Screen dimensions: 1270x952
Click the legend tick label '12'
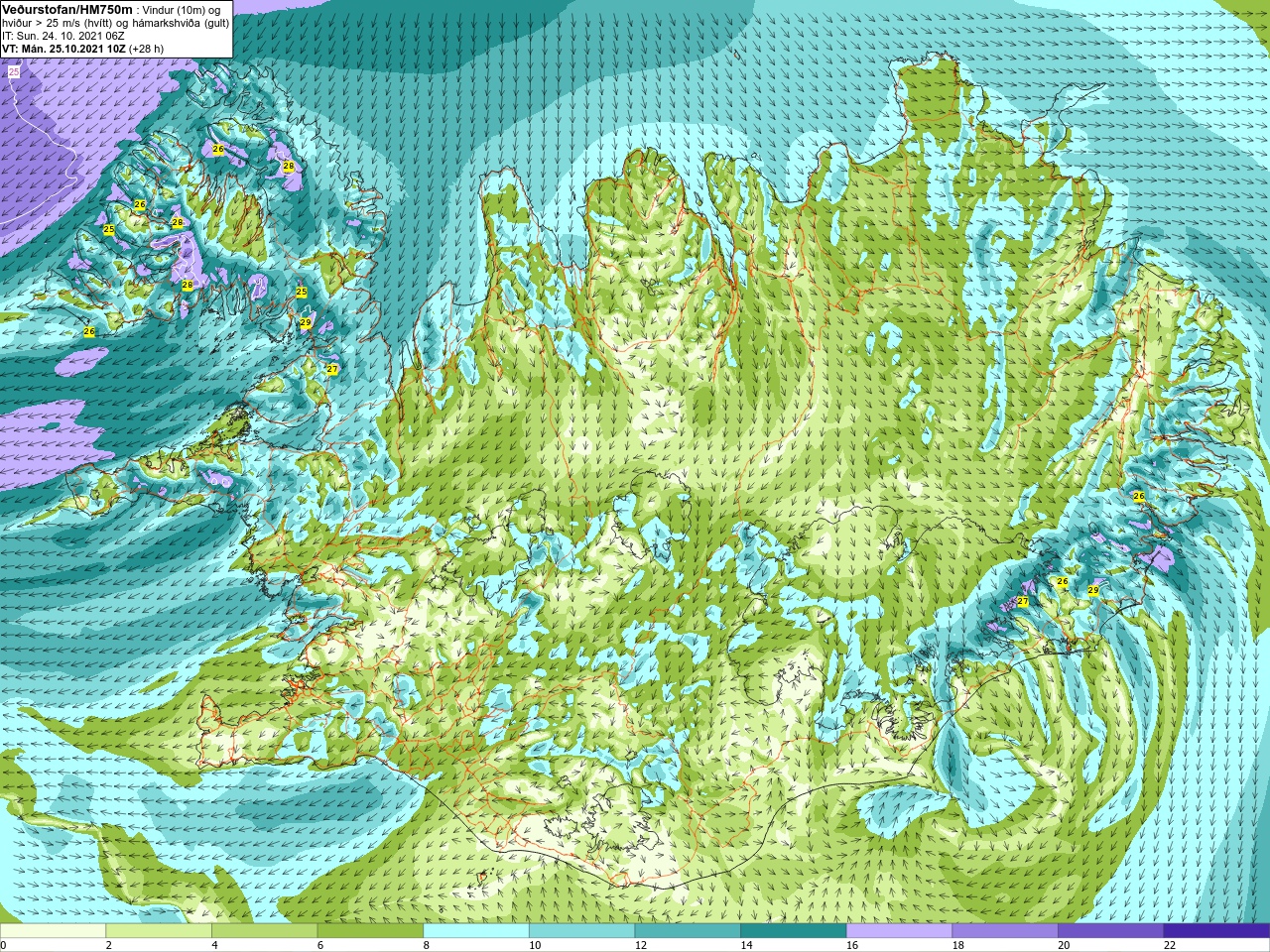coord(641,945)
